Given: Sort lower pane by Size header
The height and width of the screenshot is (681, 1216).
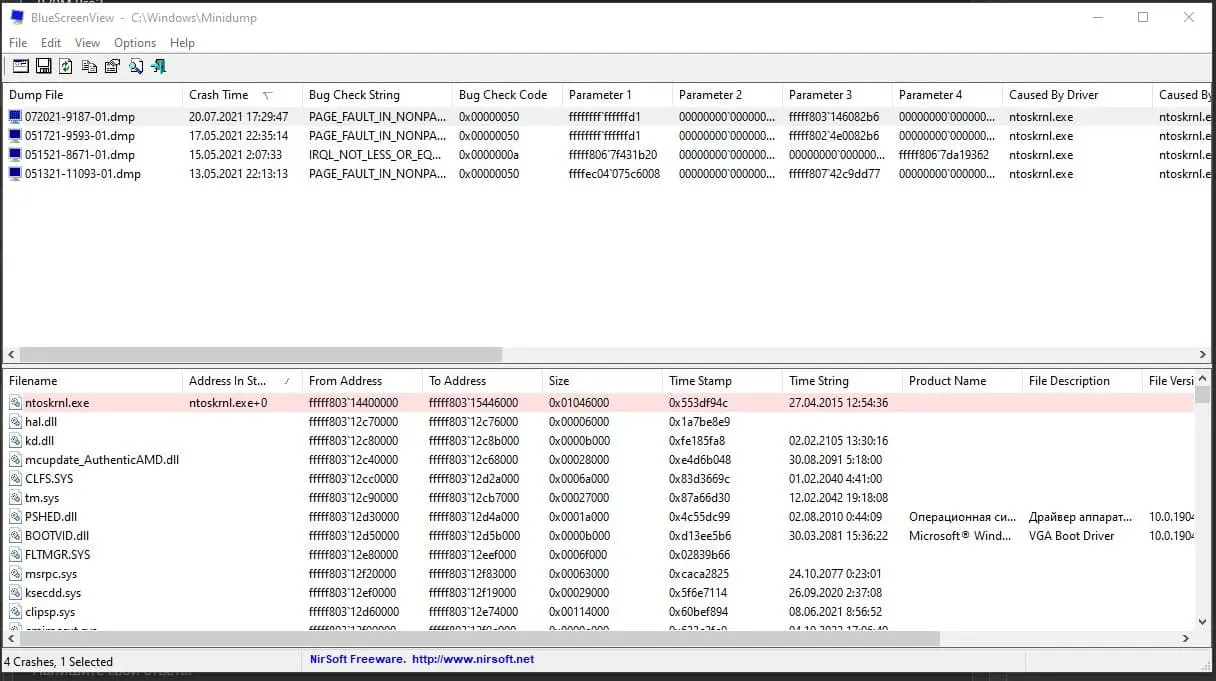Looking at the screenshot, I should tap(603, 381).
